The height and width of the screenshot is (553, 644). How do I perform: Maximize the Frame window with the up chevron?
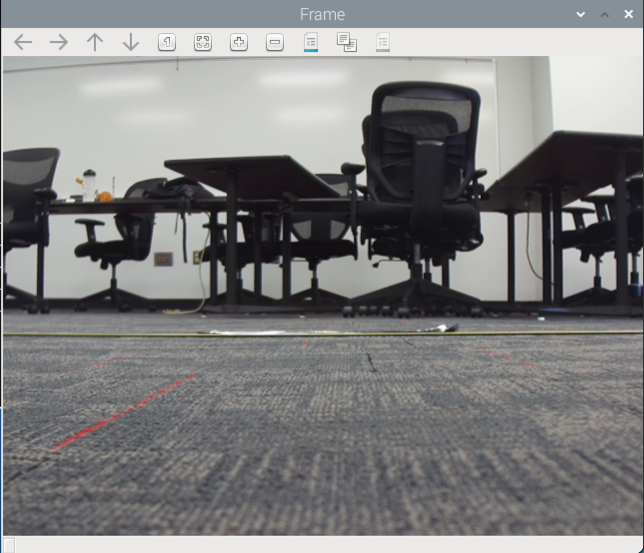(605, 14)
